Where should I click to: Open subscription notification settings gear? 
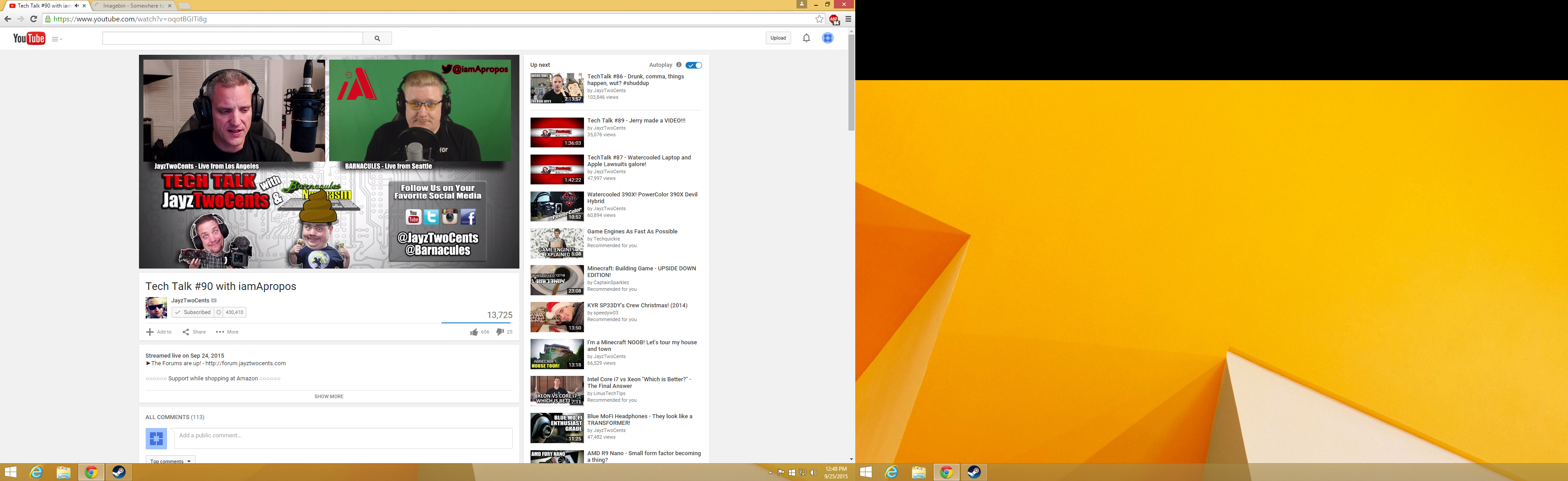[219, 312]
